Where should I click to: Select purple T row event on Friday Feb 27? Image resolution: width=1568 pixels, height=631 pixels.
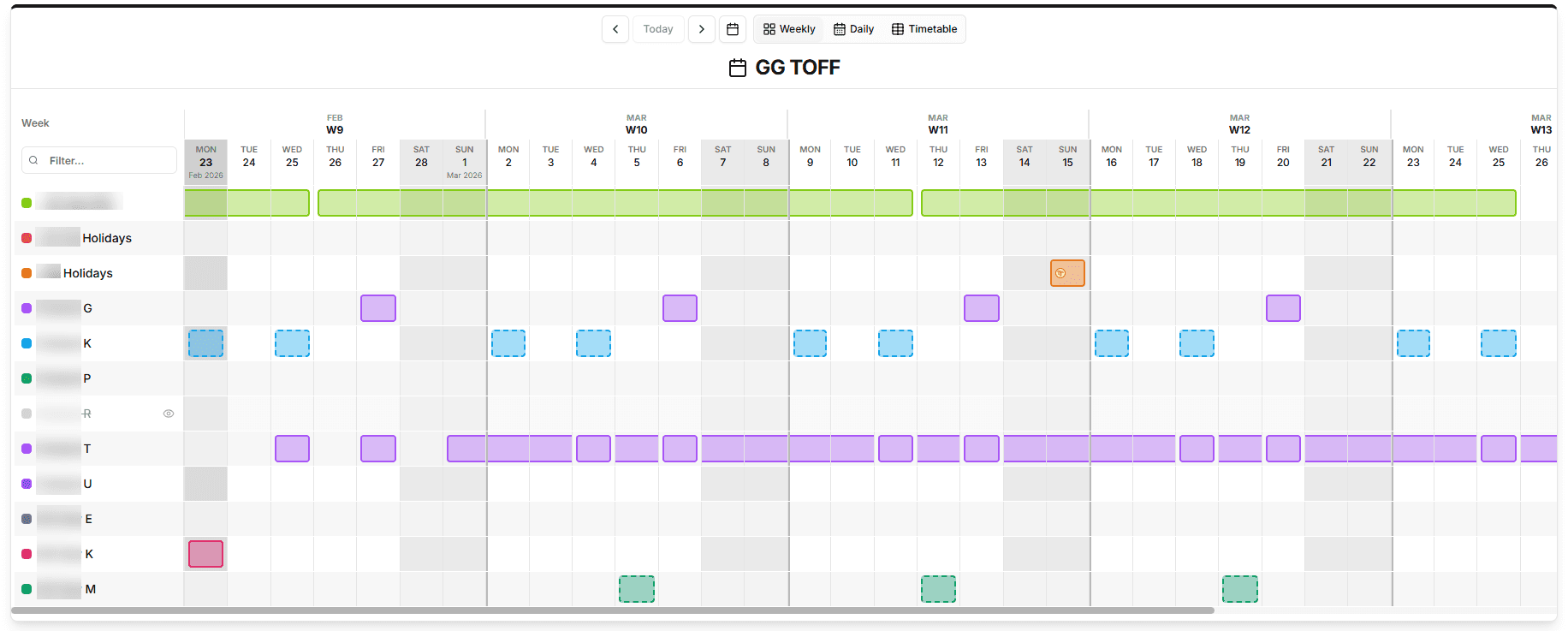coord(378,449)
